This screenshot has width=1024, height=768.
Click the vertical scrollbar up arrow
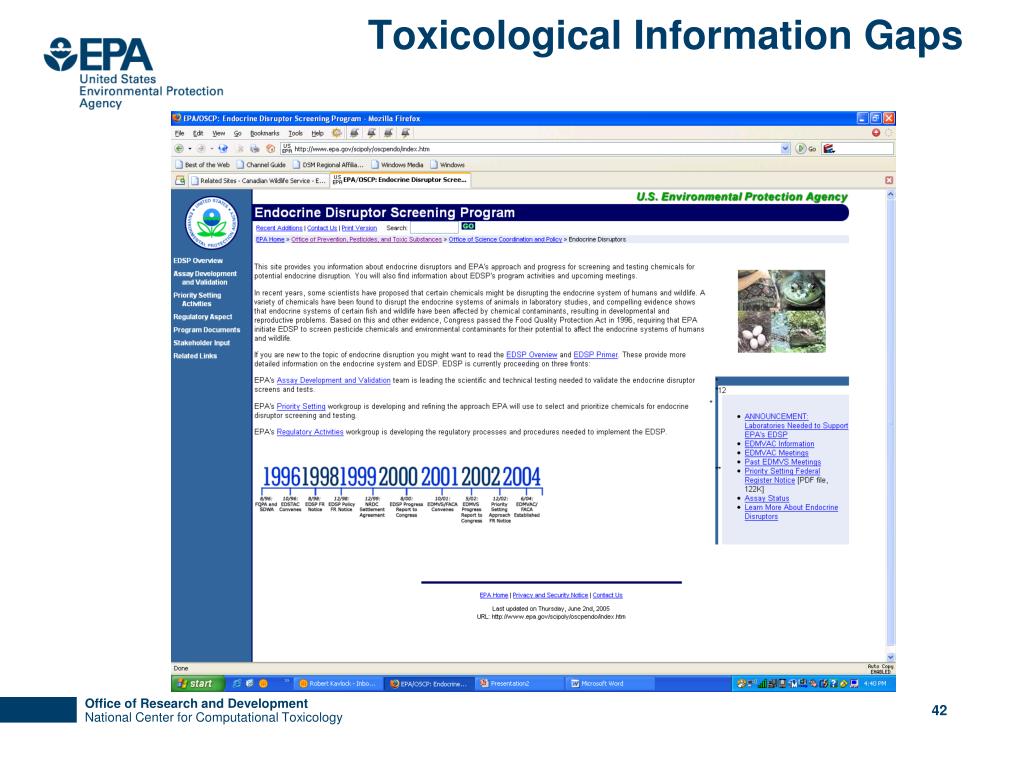click(890, 195)
